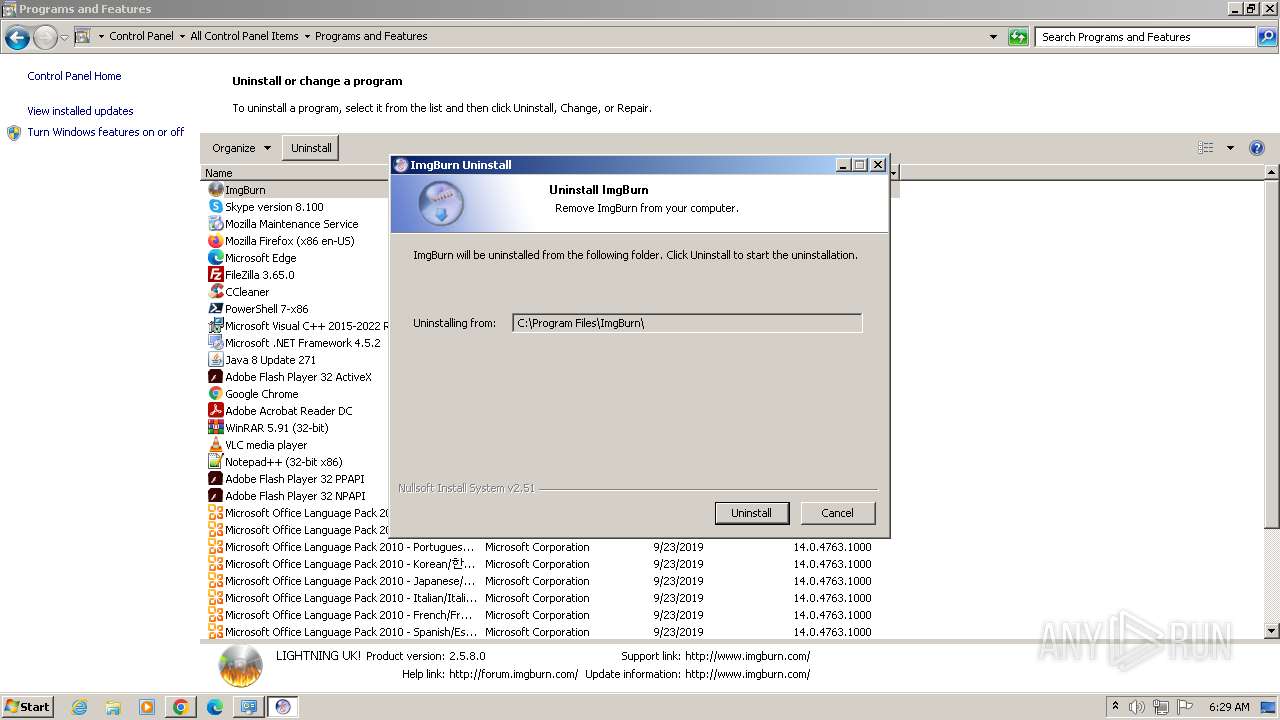Viewport: 1280px width, 720px height.
Task: Open Windows Explorer from the taskbar
Action: pyautogui.click(x=113, y=707)
